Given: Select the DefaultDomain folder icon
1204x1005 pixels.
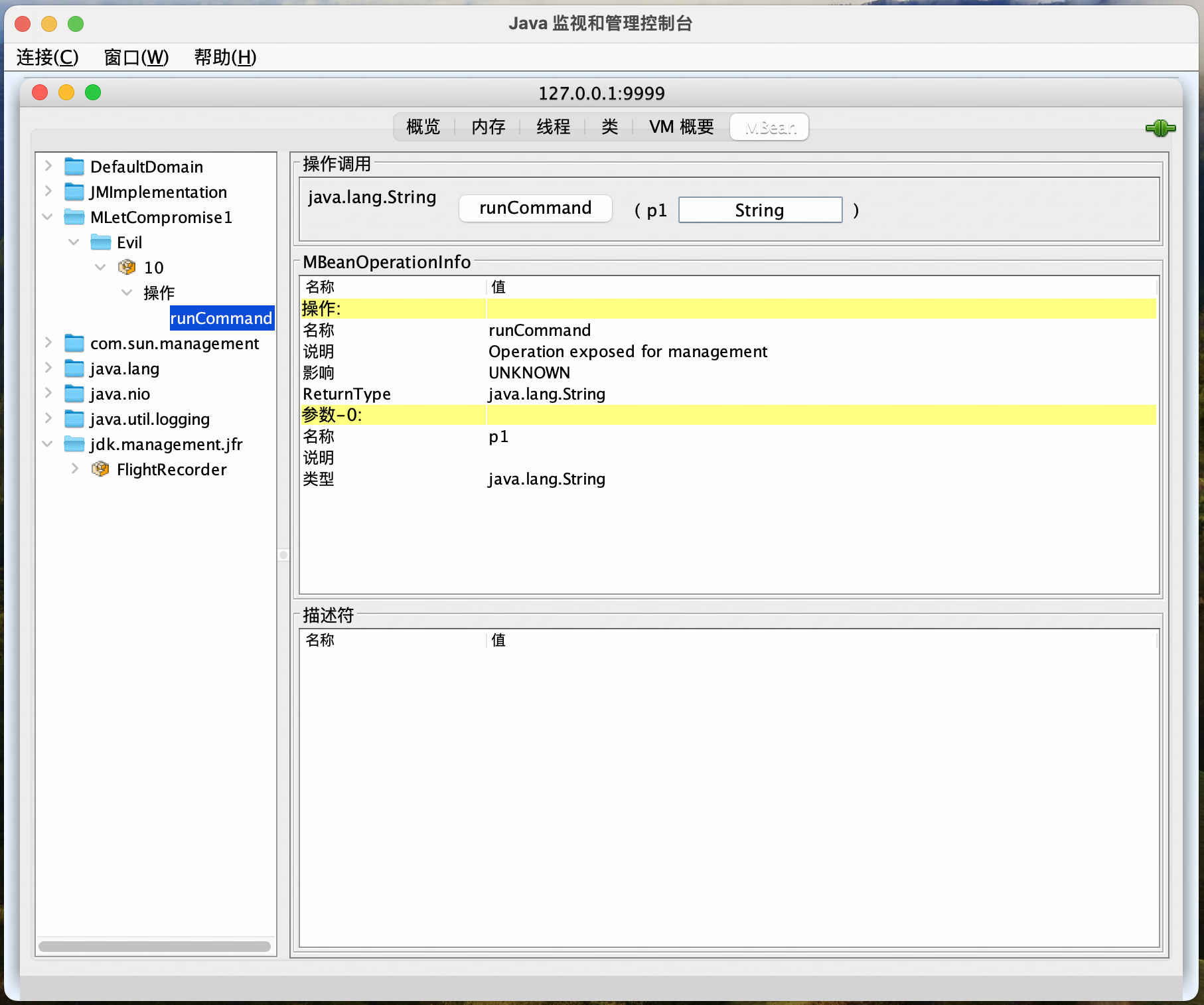Looking at the screenshot, I should pos(74,166).
